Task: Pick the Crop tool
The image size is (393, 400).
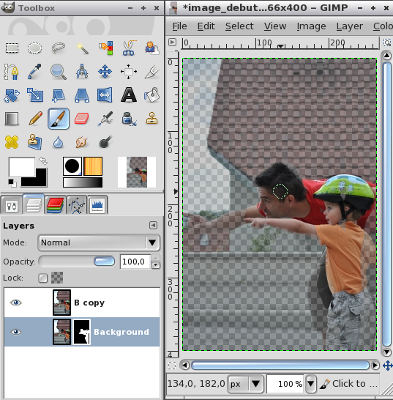Action: 152,72
